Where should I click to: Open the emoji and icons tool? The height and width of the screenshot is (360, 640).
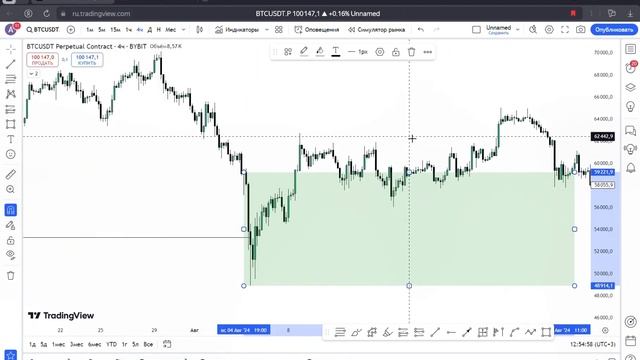coord(11,154)
